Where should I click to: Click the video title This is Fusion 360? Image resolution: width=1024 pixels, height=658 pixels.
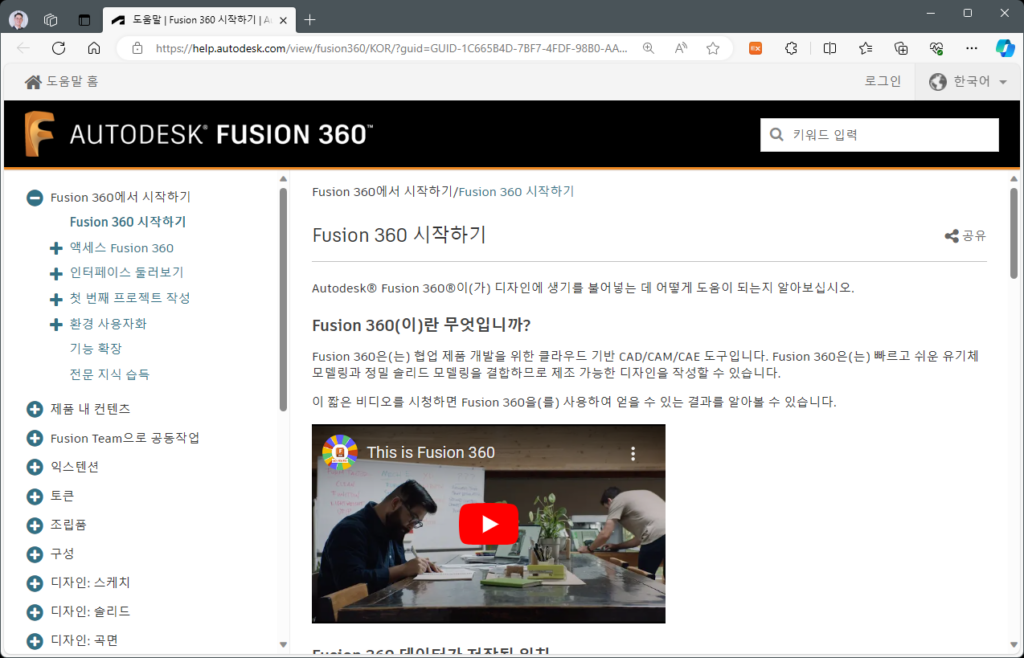[431, 452]
